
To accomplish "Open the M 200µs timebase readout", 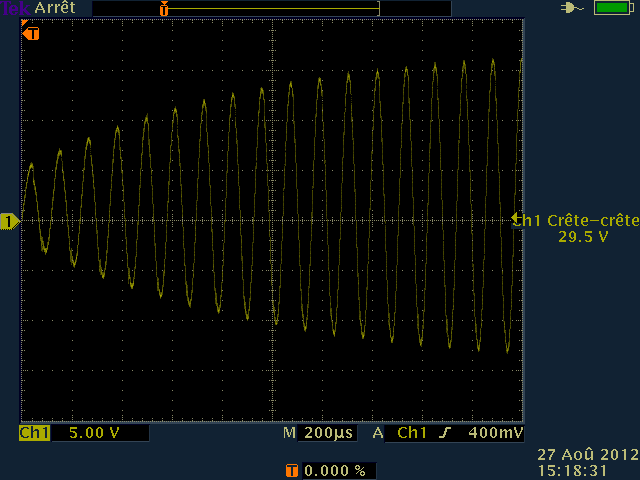I will 320,434.
